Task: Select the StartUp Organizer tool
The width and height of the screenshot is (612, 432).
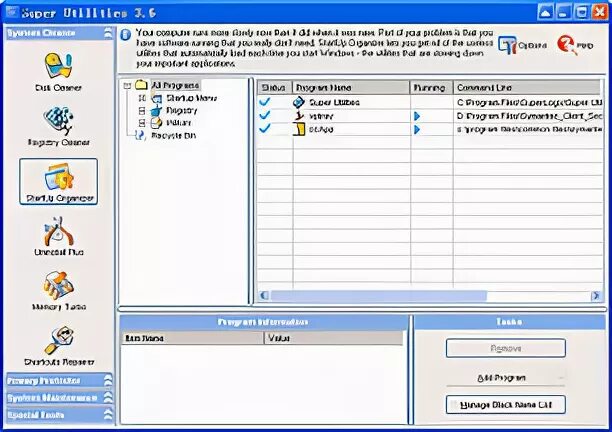Action: [59, 181]
